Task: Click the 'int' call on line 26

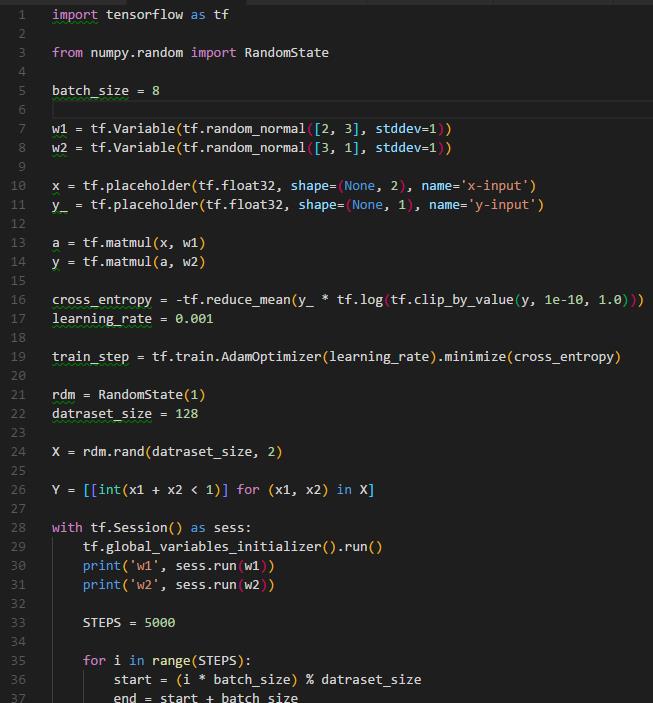Action: (x=109, y=490)
